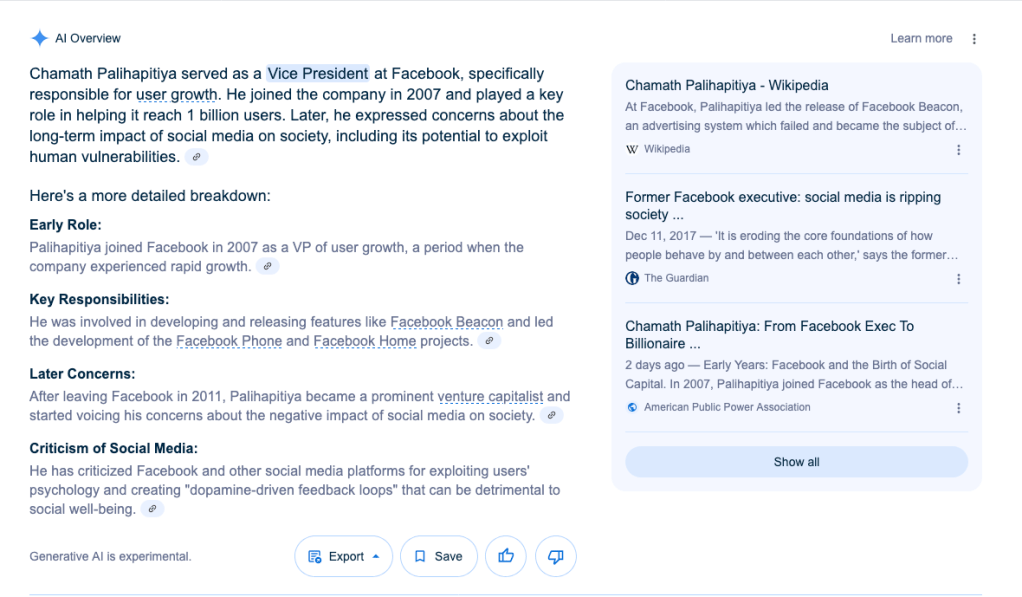Viewport: 1022px width, 597px height.
Task: Click the thumbs up feedback icon
Action: click(x=506, y=556)
